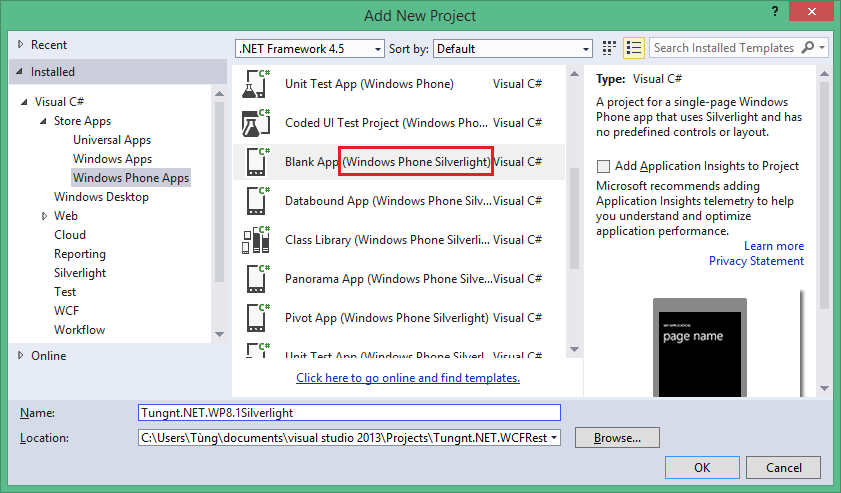Select WCF category
Viewport: 841px width, 493px height.
pos(67,311)
